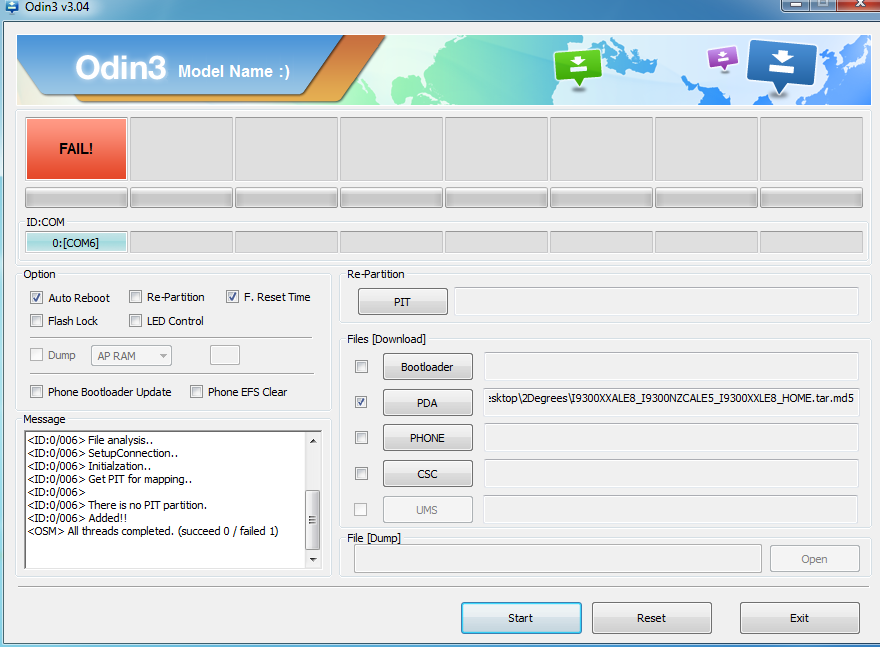The image size is (880, 647).
Task: Turn on LED Control checkbox
Action: pyautogui.click(x=135, y=320)
